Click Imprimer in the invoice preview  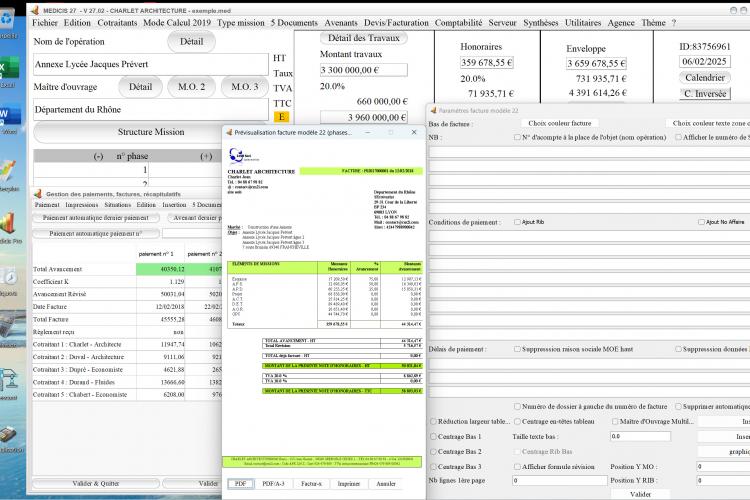pyautogui.click(x=349, y=484)
